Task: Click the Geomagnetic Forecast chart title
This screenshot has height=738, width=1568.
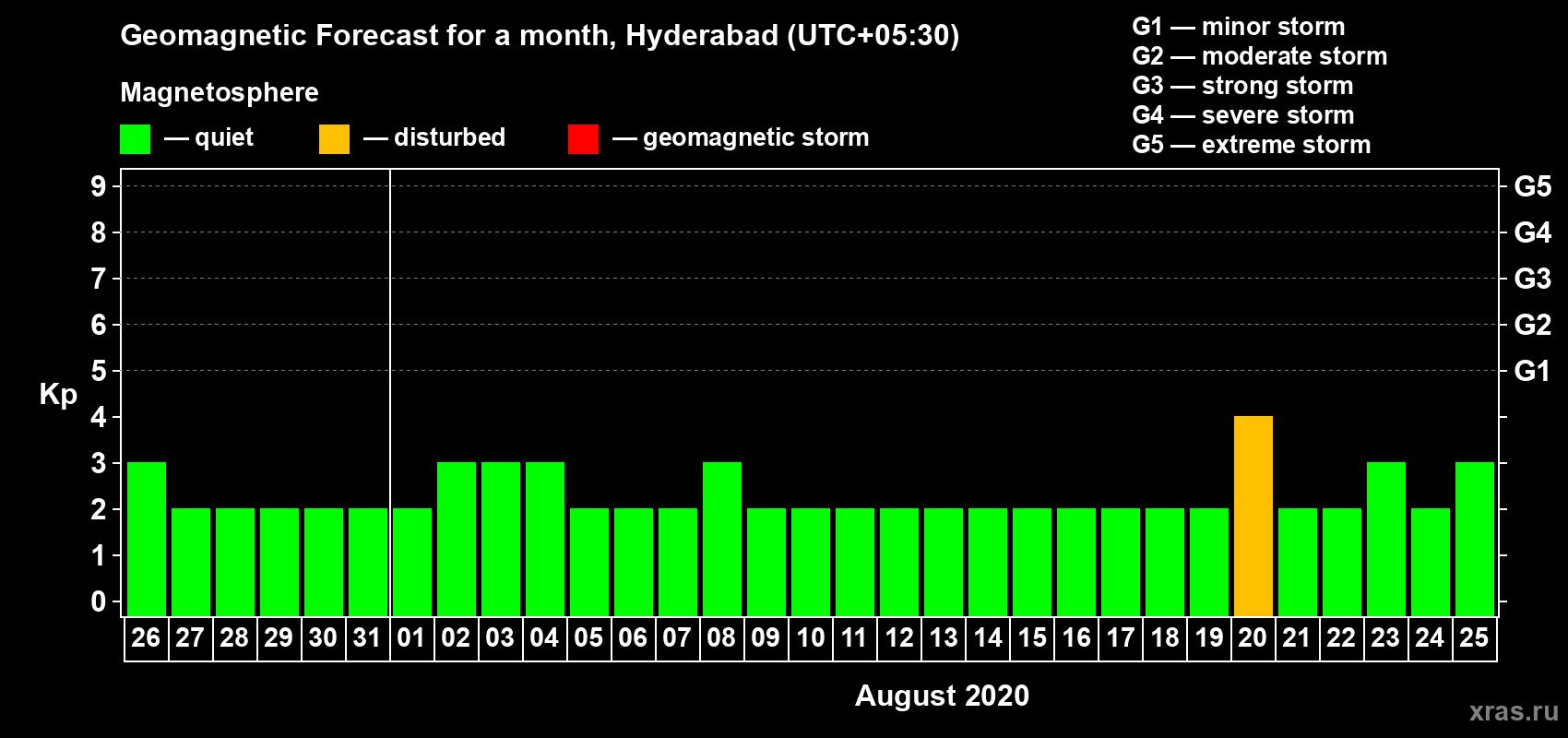Action: pyautogui.click(x=540, y=36)
